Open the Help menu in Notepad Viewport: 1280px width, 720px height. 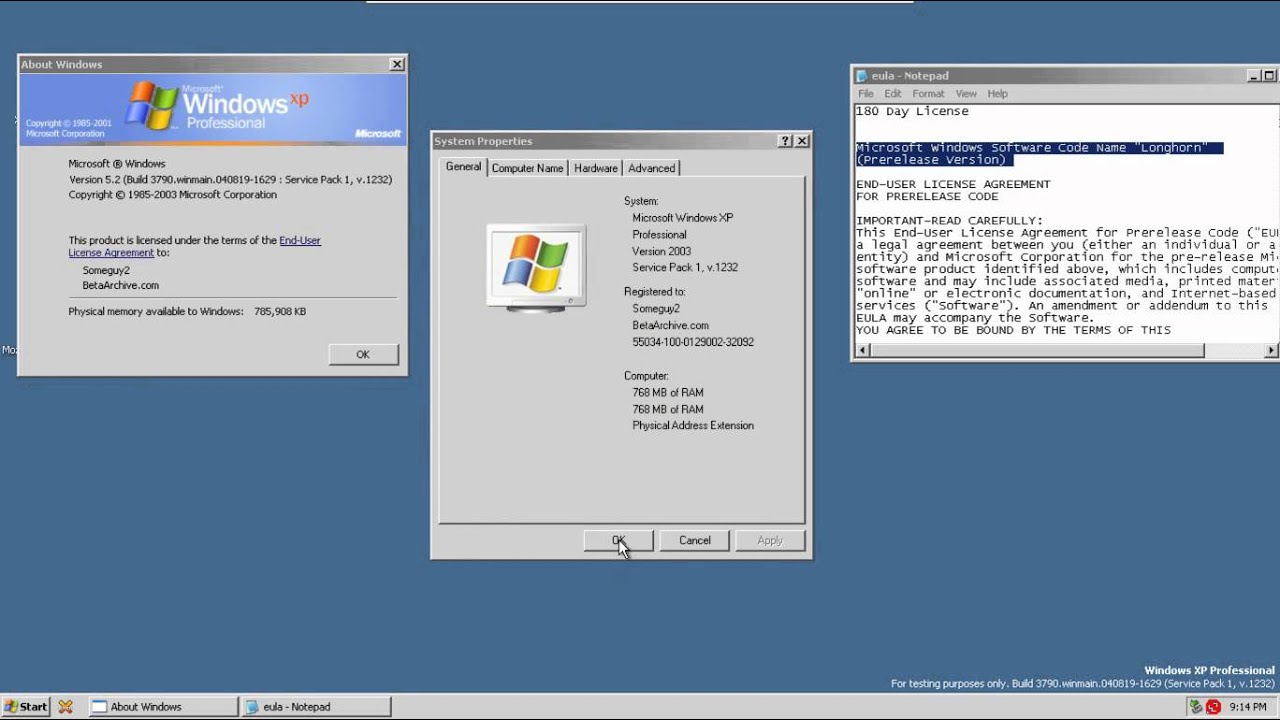click(997, 94)
